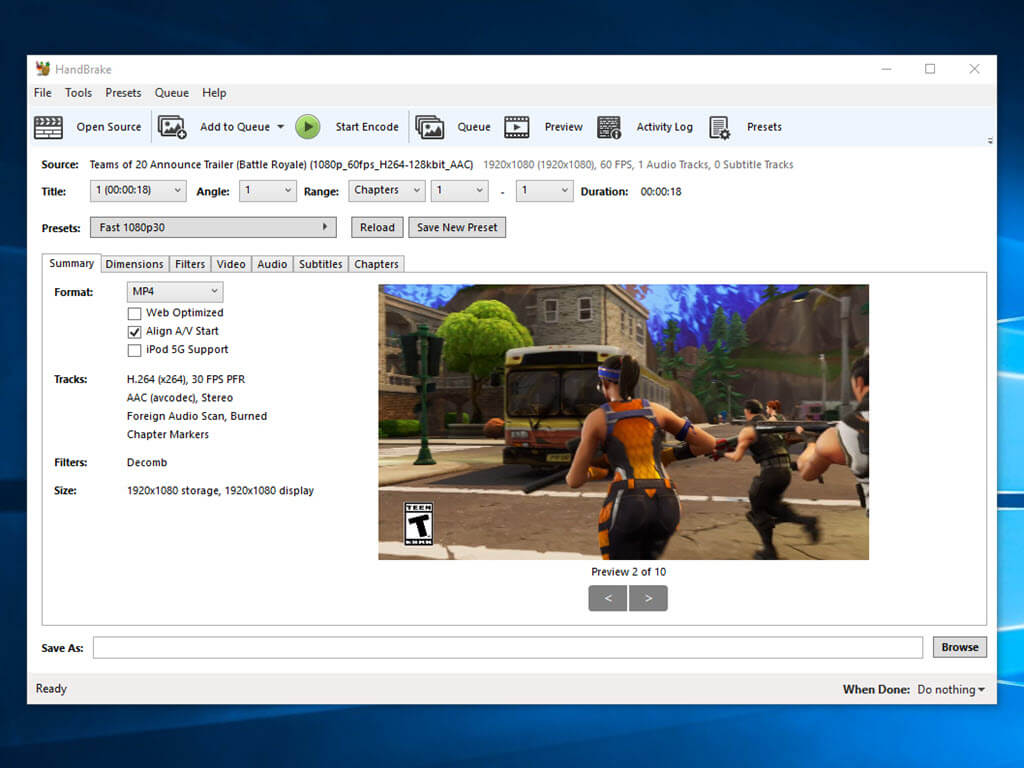Click the 'Decomb' filter text

click(x=147, y=462)
